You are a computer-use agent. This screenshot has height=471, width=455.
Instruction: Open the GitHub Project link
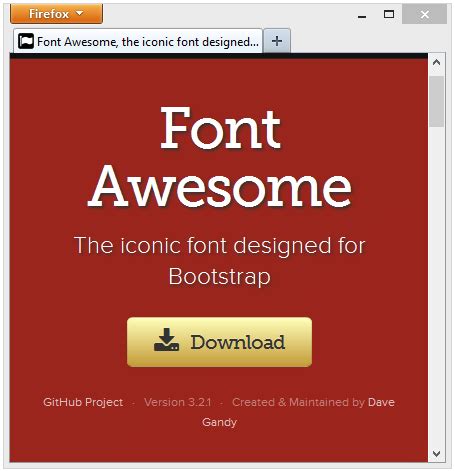pos(83,402)
